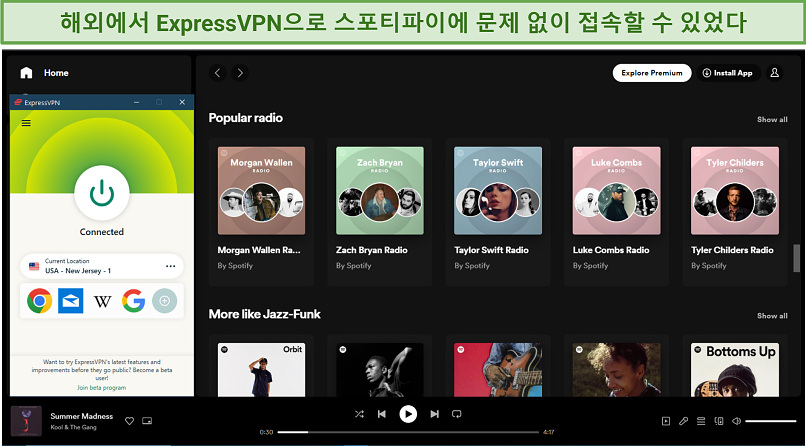806x447 pixels.
Task: Click Install App button
Action: coord(727,73)
